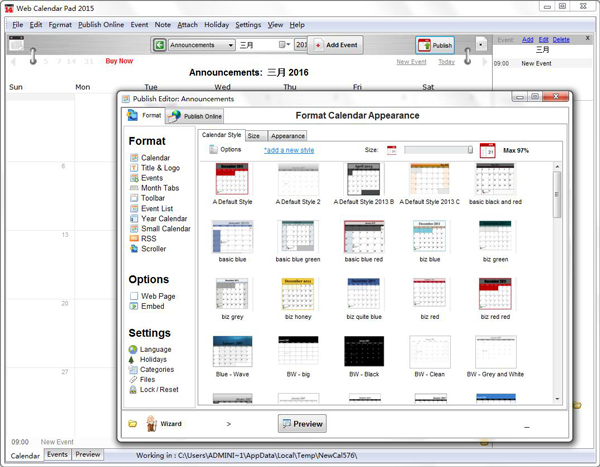Click the Add link in event panel
This screenshot has width=600, height=467.
[x=527, y=39]
